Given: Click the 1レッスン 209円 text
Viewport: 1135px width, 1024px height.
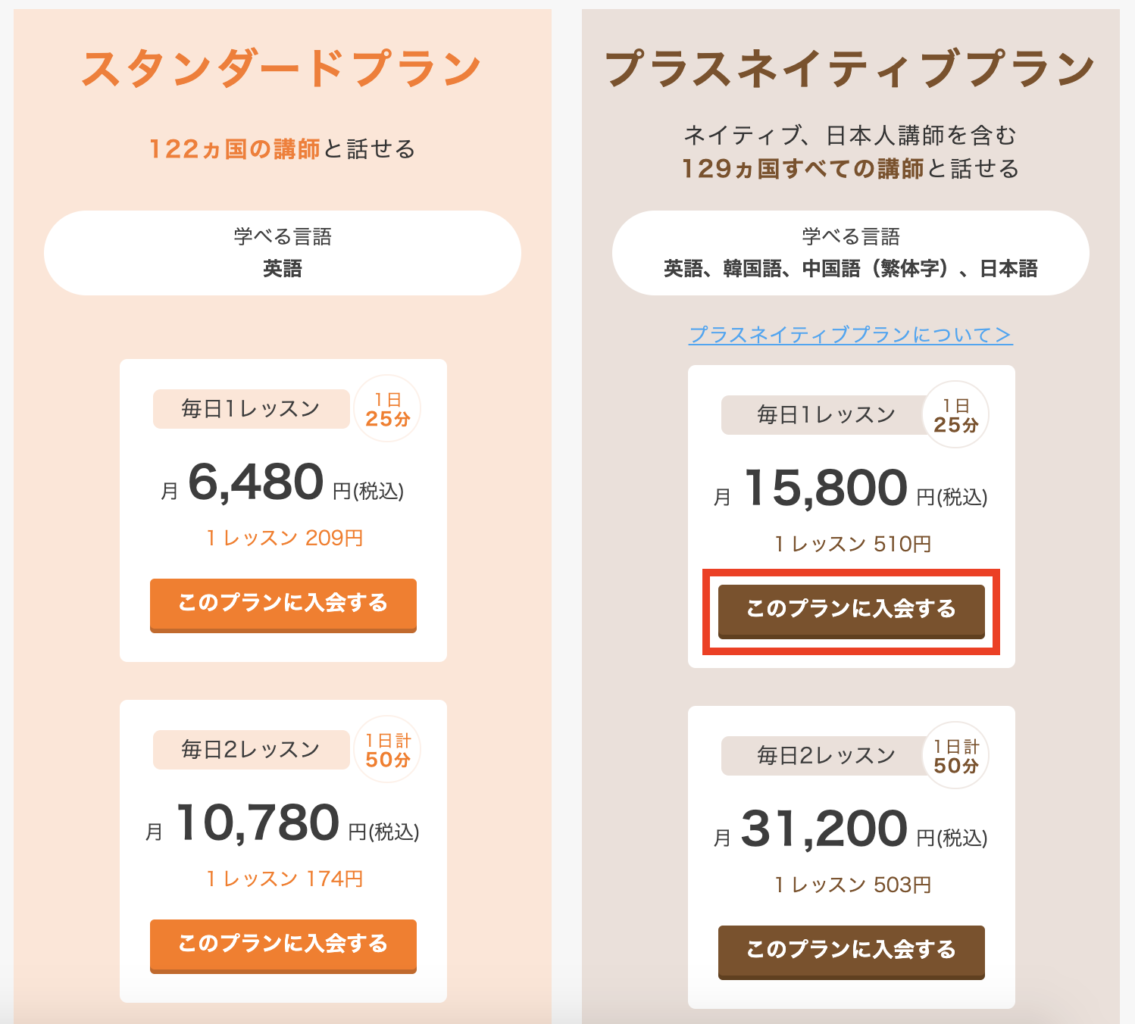Looking at the screenshot, I should click(x=284, y=538).
